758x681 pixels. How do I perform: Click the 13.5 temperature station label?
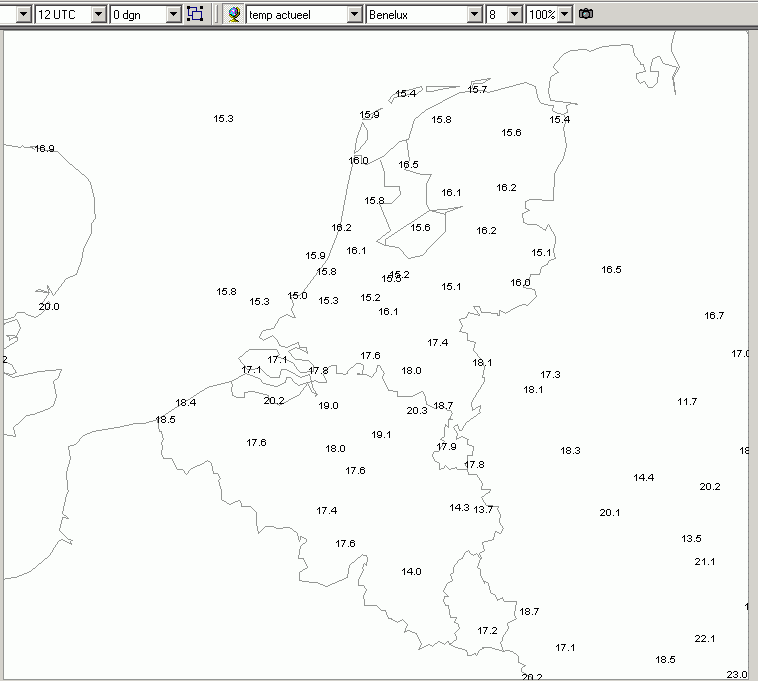pos(691,538)
